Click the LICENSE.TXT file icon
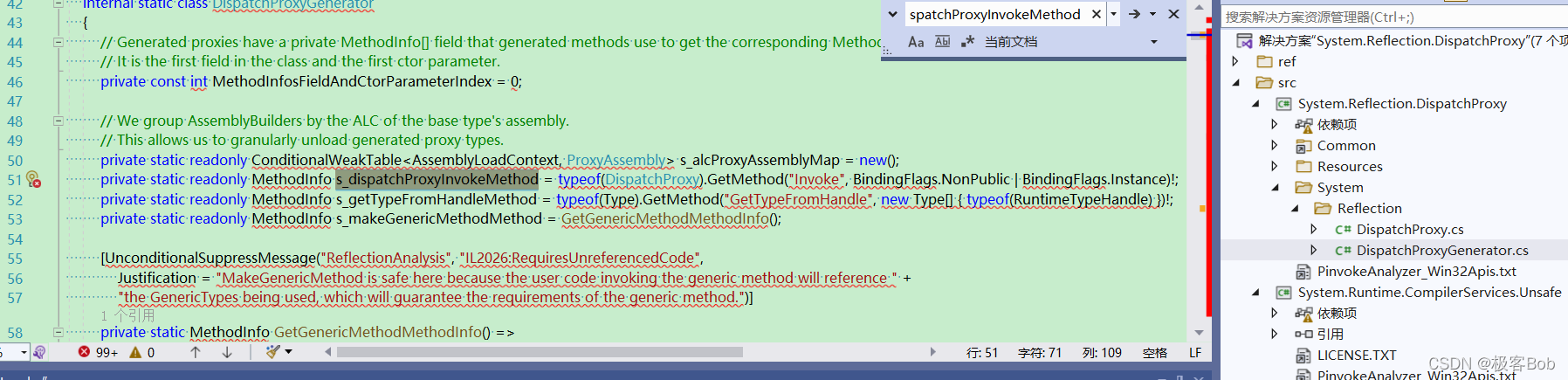This screenshot has width=1568, height=380. point(1303,355)
